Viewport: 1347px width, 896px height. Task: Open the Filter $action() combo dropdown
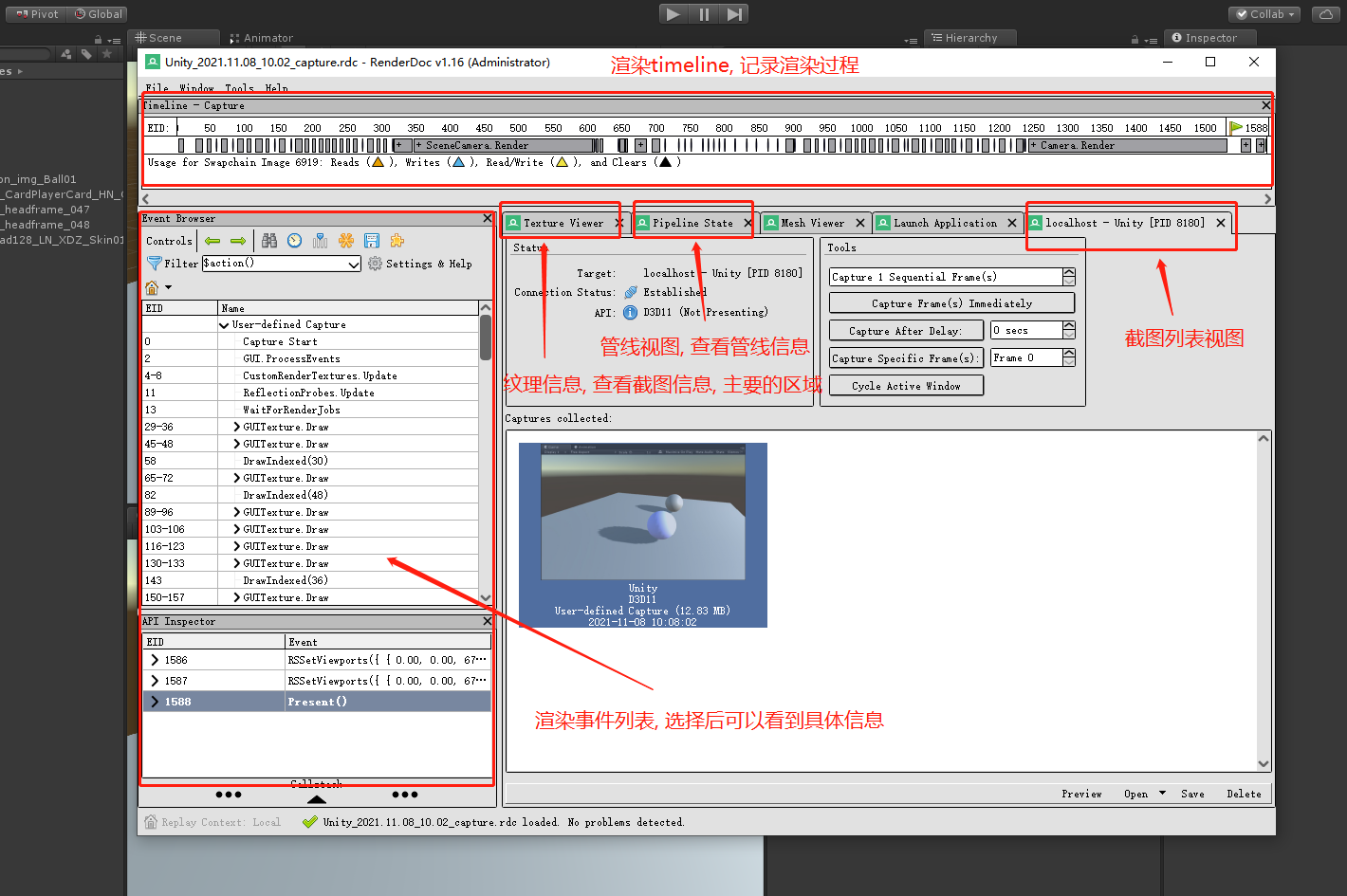(x=354, y=264)
